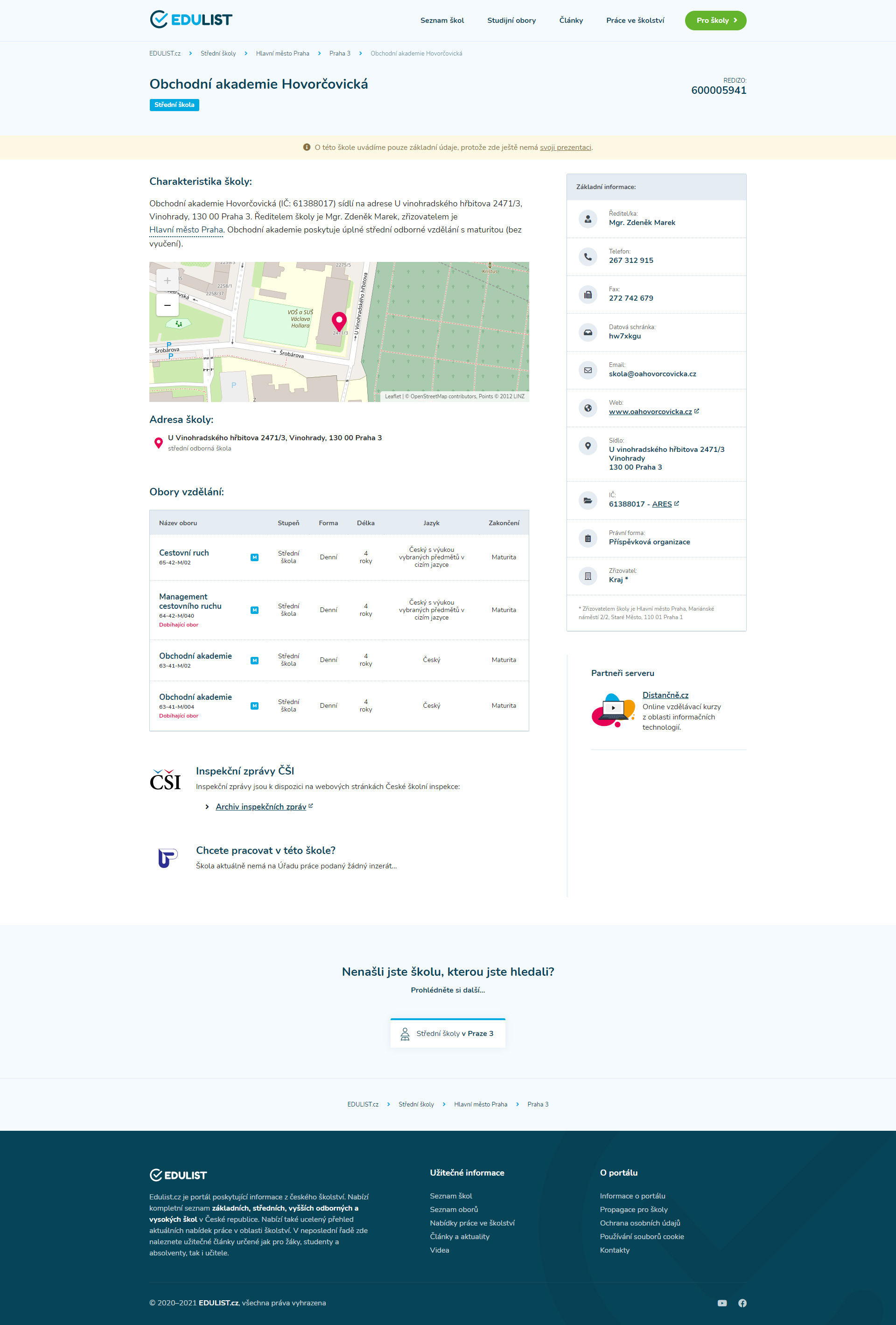This screenshot has width=896, height=1325.
Task: Click the Právní forma clipboard icon
Action: (x=588, y=538)
